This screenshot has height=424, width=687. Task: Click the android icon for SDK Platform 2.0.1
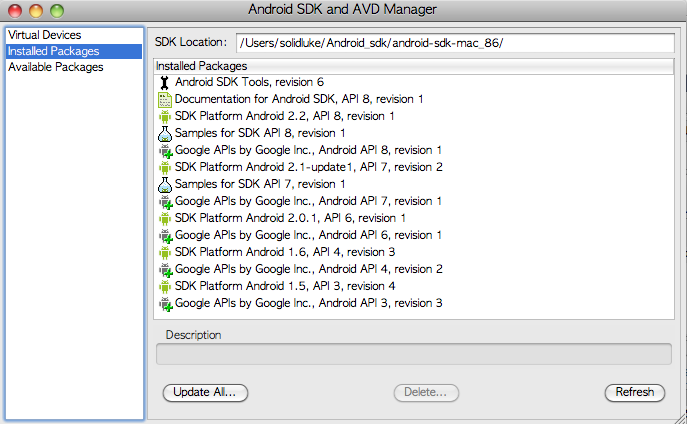click(x=165, y=219)
